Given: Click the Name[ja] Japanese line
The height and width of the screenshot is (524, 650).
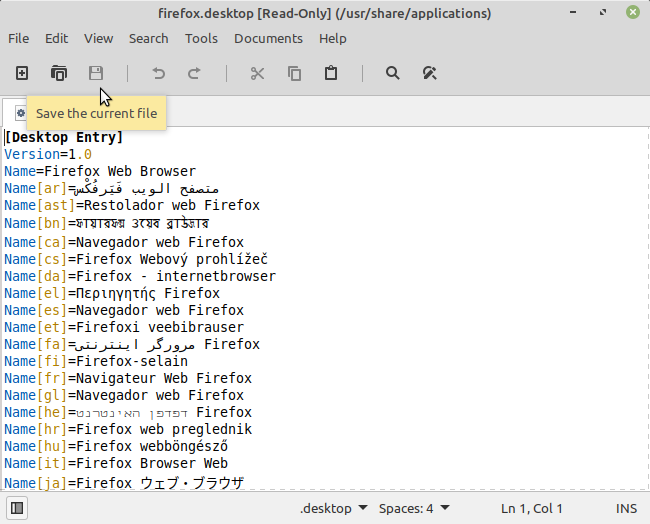Looking at the screenshot, I should click(x=124, y=483).
